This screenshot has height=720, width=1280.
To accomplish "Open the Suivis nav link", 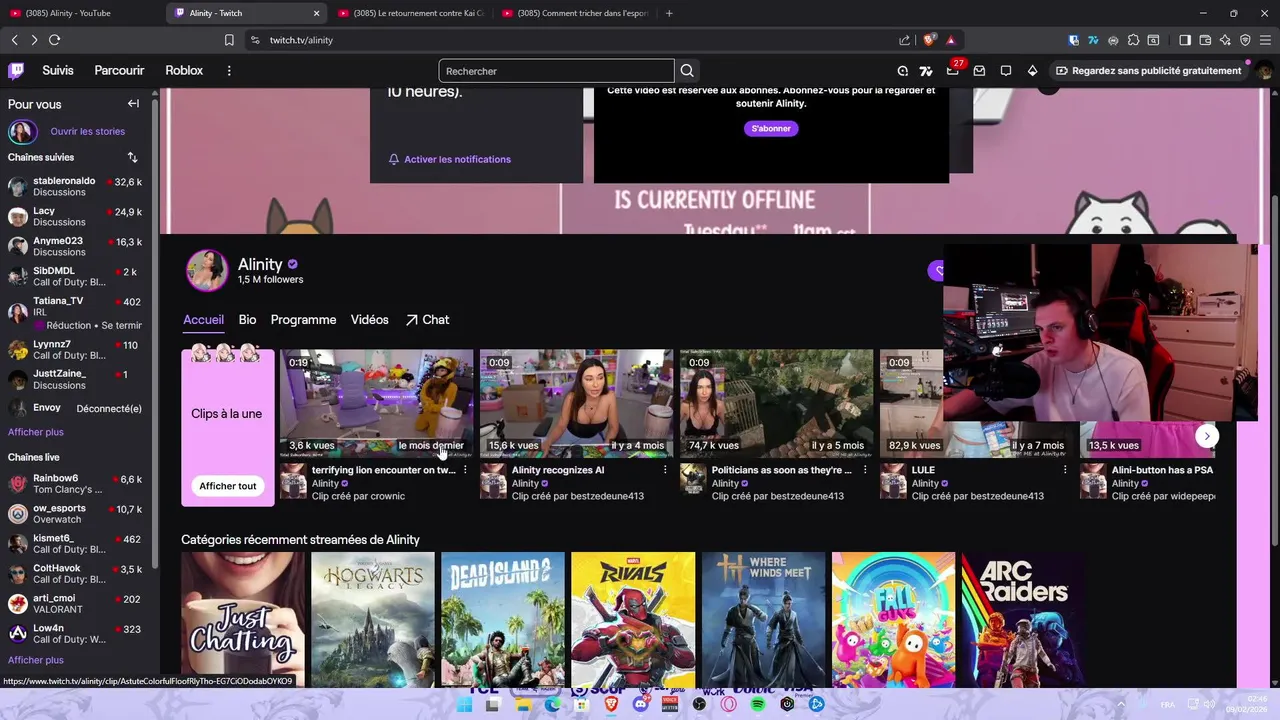I will coord(58,71).
